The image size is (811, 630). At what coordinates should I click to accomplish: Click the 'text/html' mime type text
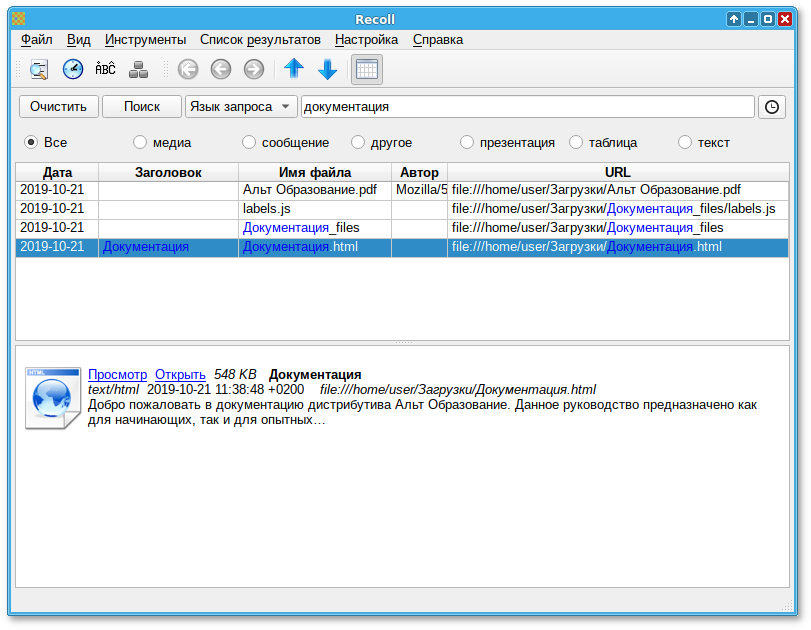(x=113, y=389)
